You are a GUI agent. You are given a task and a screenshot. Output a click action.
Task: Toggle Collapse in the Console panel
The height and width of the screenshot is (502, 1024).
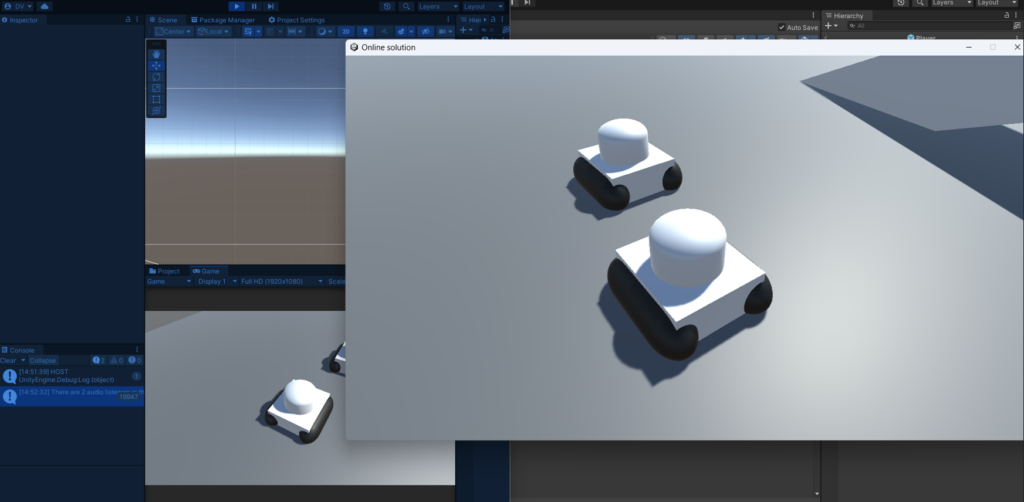pyautogui.click(x=43, y=360)
